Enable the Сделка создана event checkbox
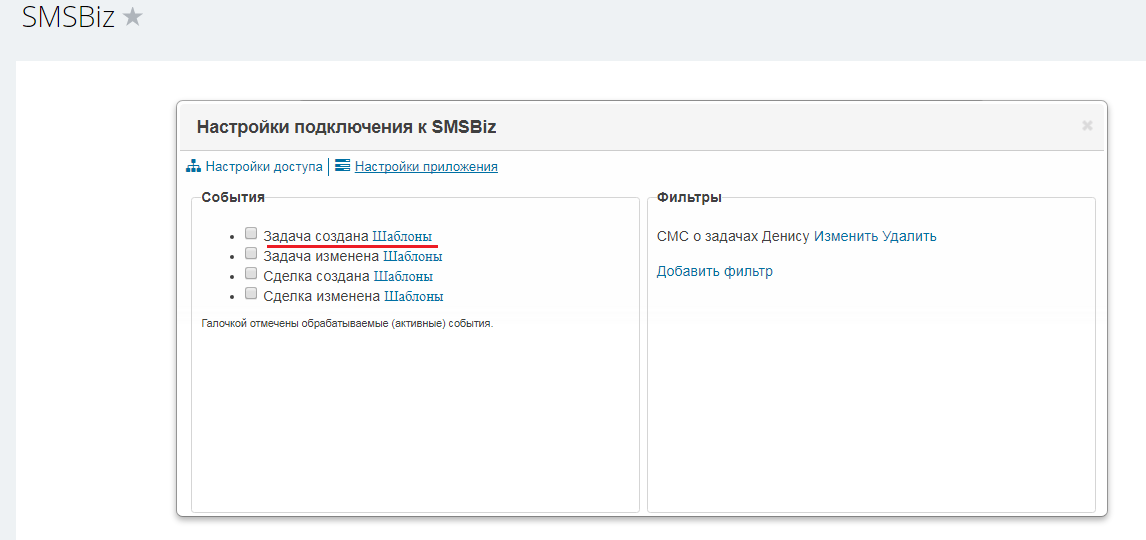1146x540 pixels. (x=251, y=273)
